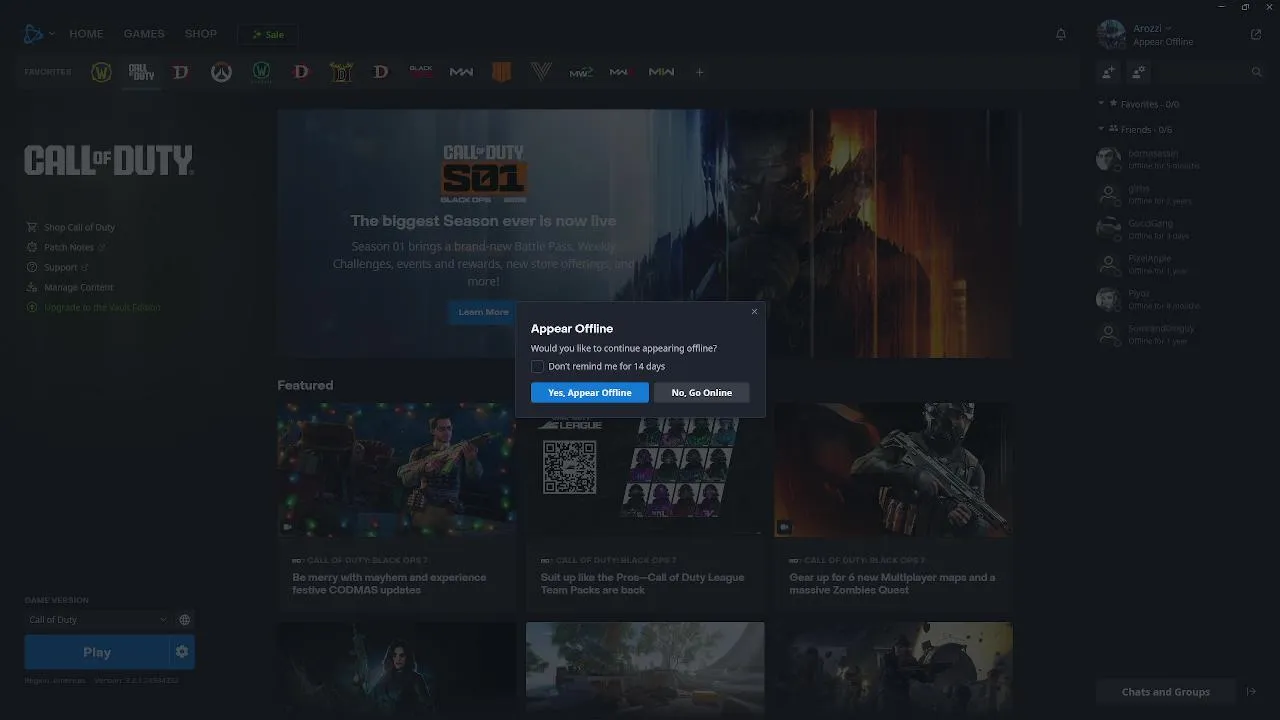Open Patch Notes link

66,247
